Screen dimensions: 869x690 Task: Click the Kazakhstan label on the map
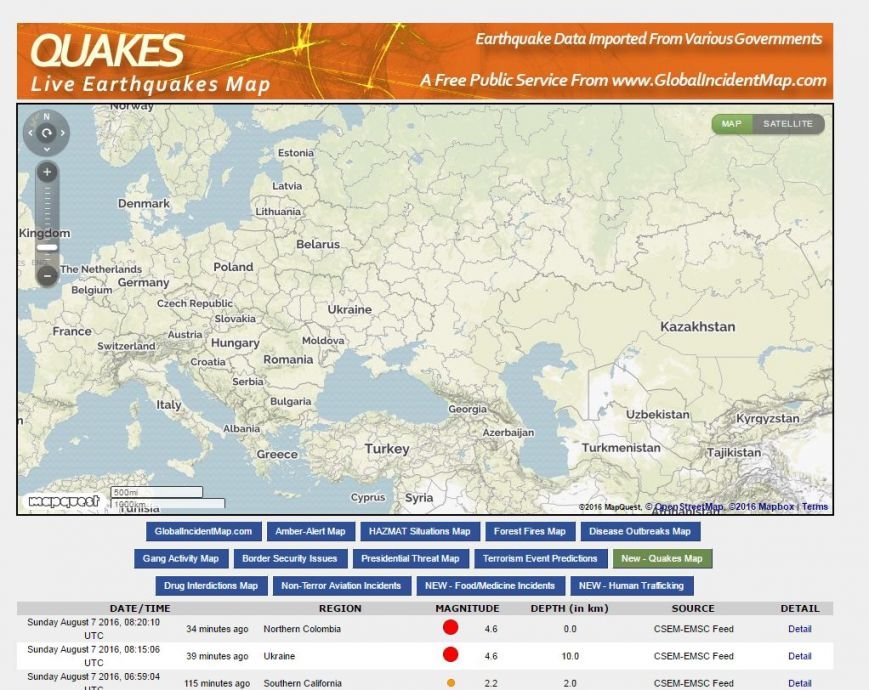698,327
